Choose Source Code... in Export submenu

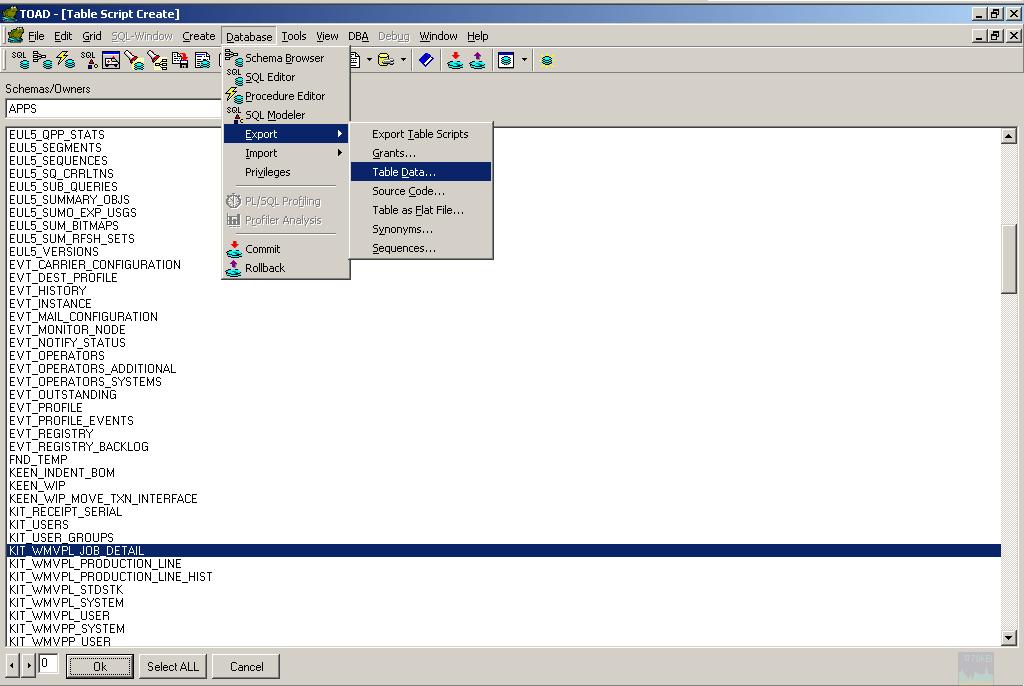(x=421, y=191)
